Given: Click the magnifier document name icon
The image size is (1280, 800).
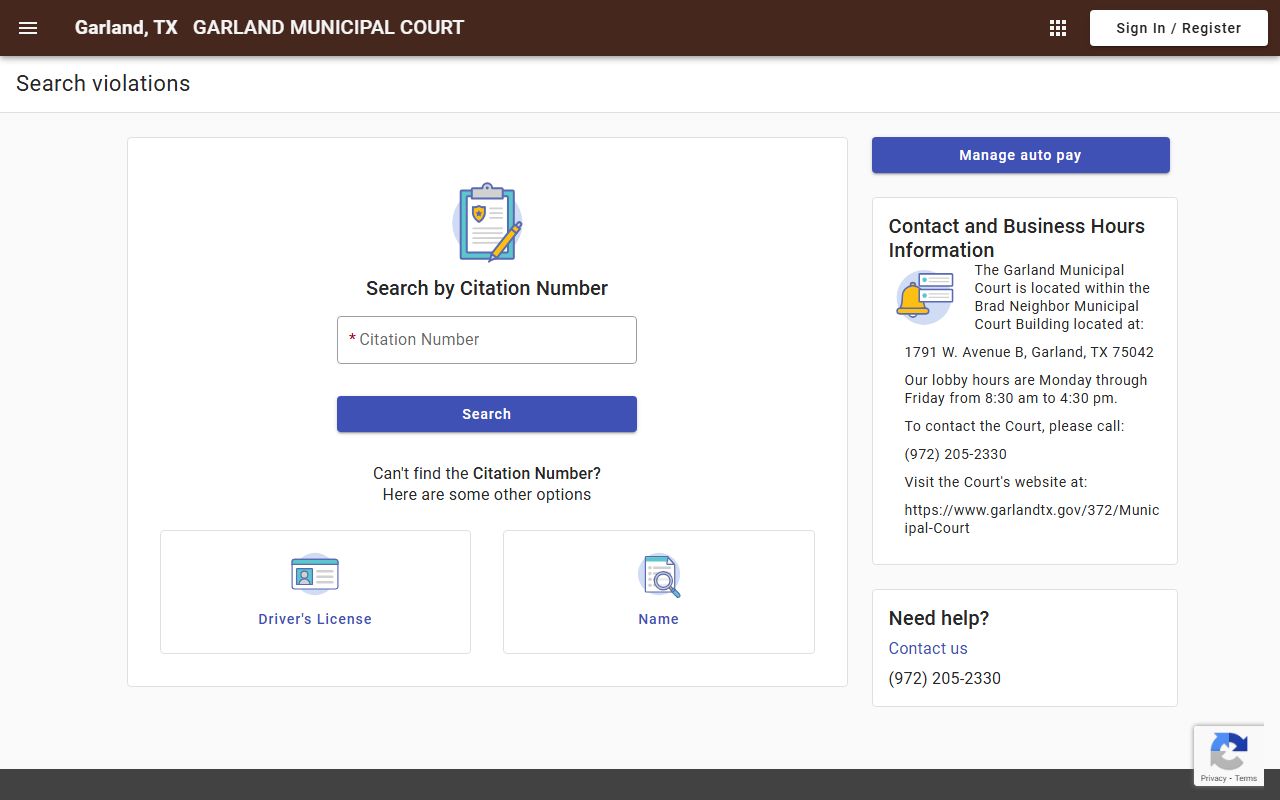Looking at the screenshot, I should click(659, 575).
